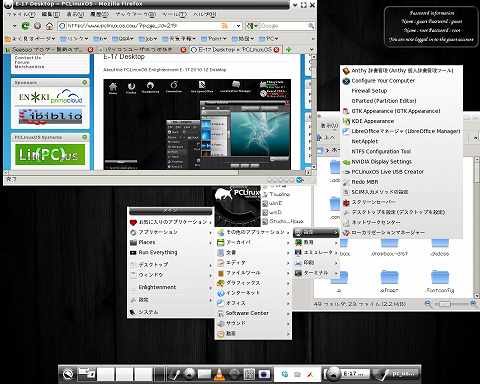
Task: Click the Merchandise link
Action: (x=30, y=67)
